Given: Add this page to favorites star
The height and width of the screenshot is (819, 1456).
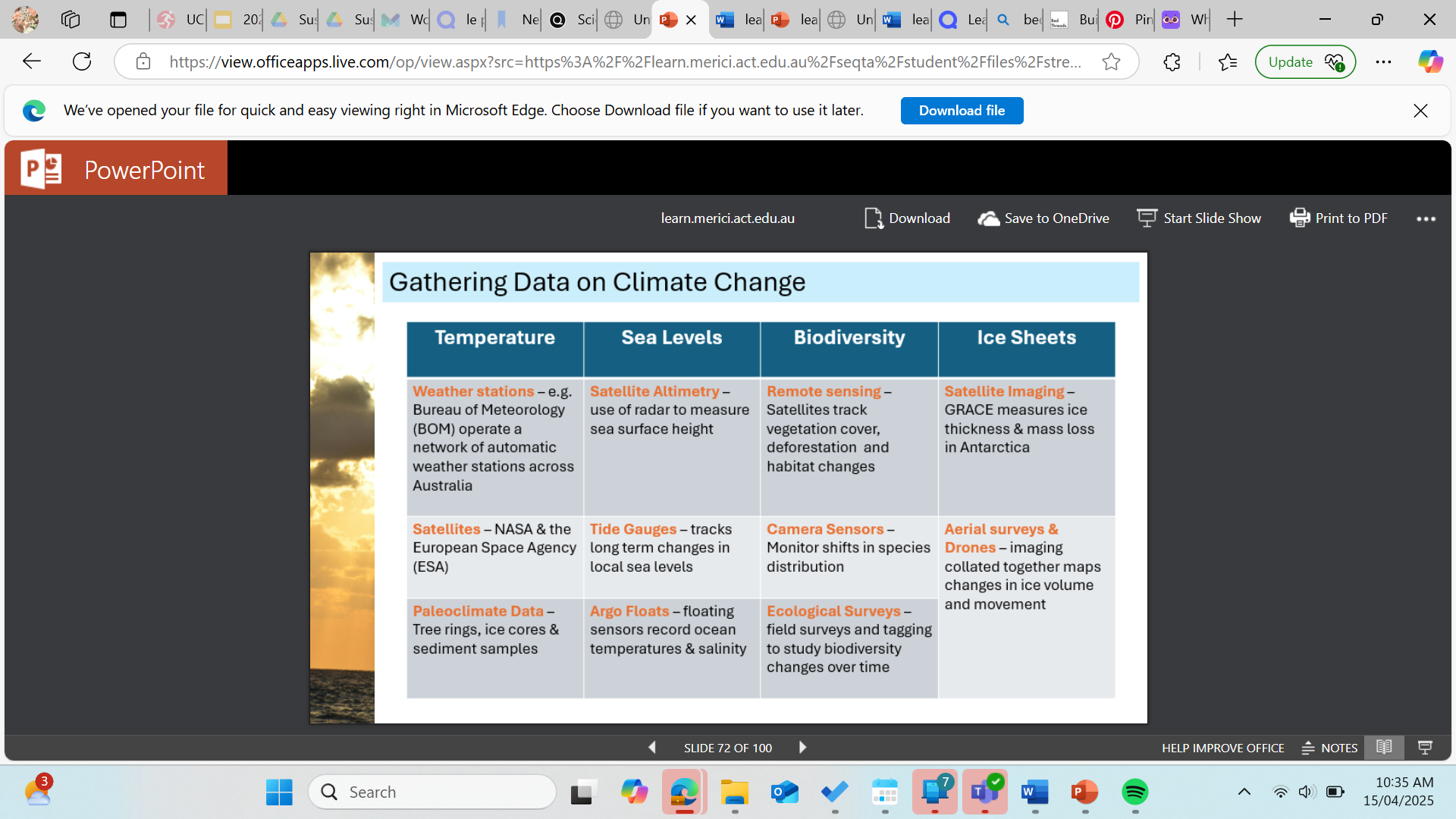Looking at the screenshot, I should pyautogui.click(x=1111, y=61).
